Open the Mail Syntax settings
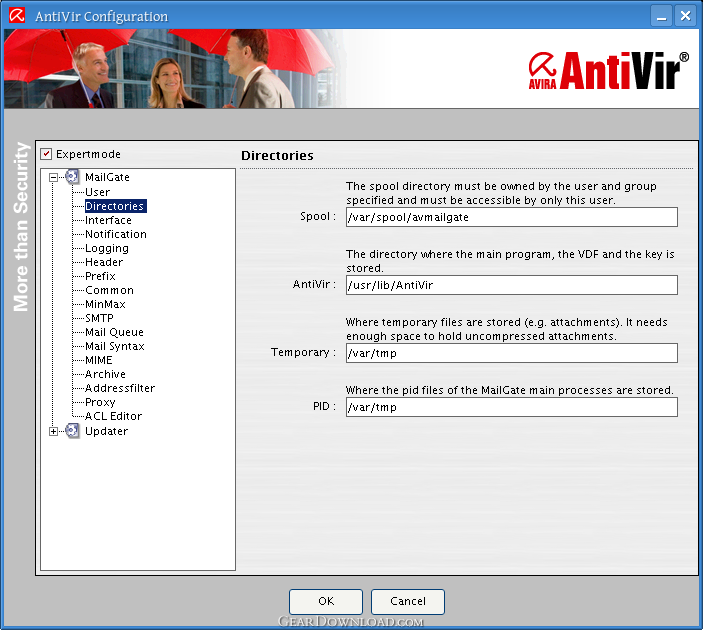The height and width of the screenshot is (630, 703). (115, 346)
